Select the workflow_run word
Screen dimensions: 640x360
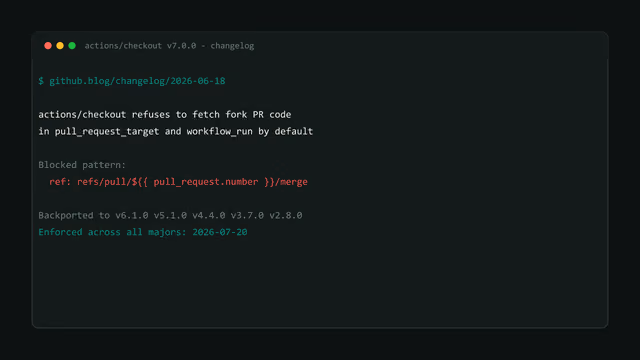pos(220,131)
